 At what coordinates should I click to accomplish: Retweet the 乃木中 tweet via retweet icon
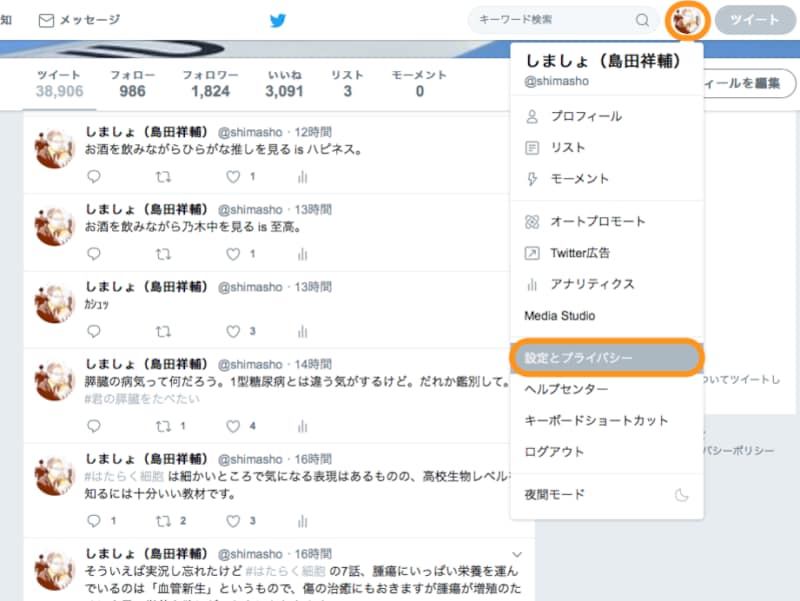[x=164, y=254]
